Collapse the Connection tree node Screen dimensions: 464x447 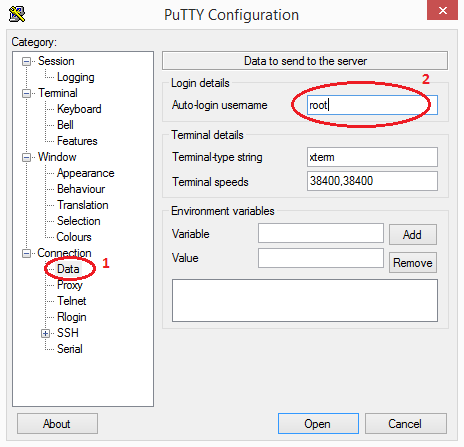click(26, 254)
